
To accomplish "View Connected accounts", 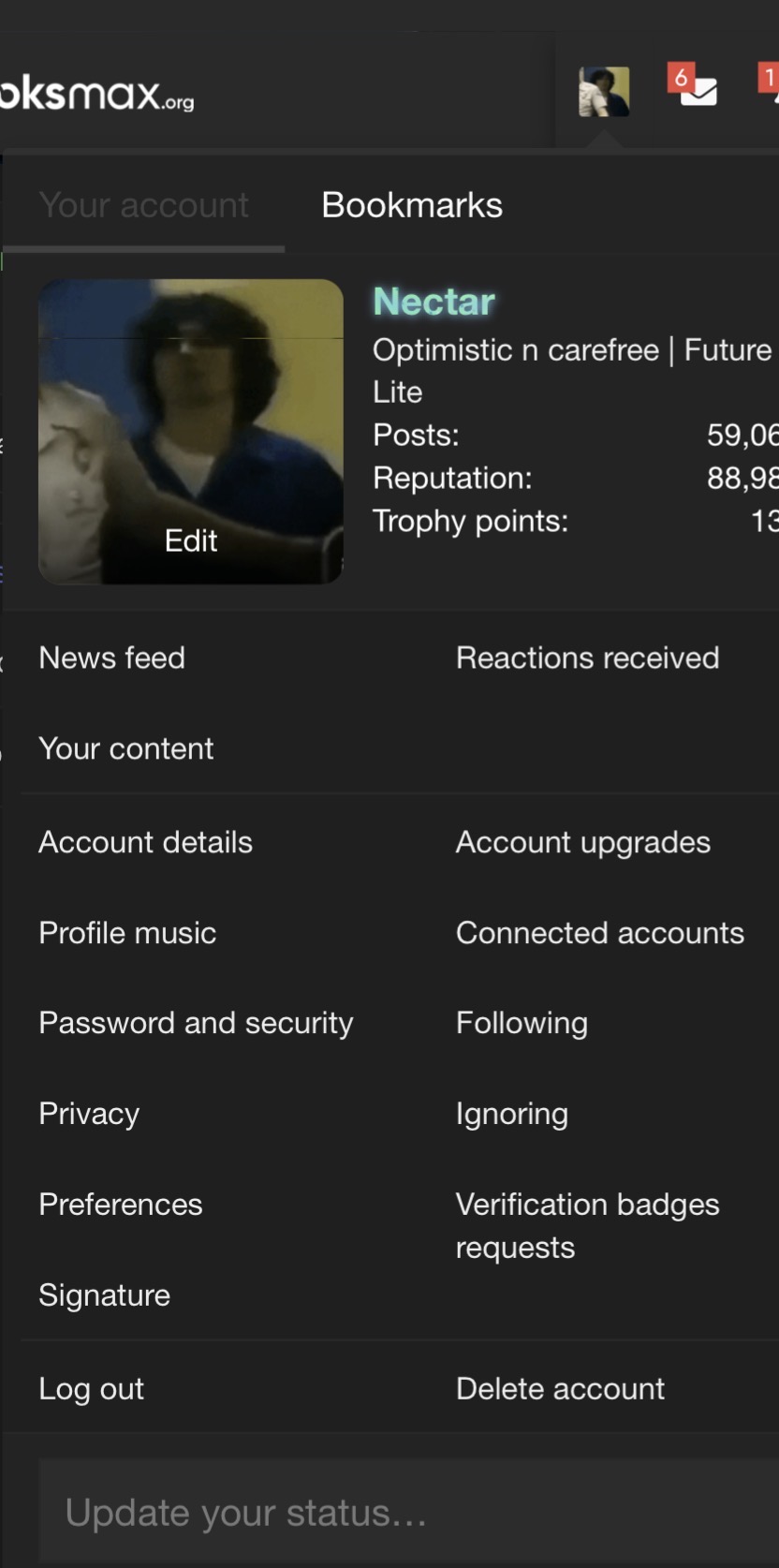I will pos(600,933).
